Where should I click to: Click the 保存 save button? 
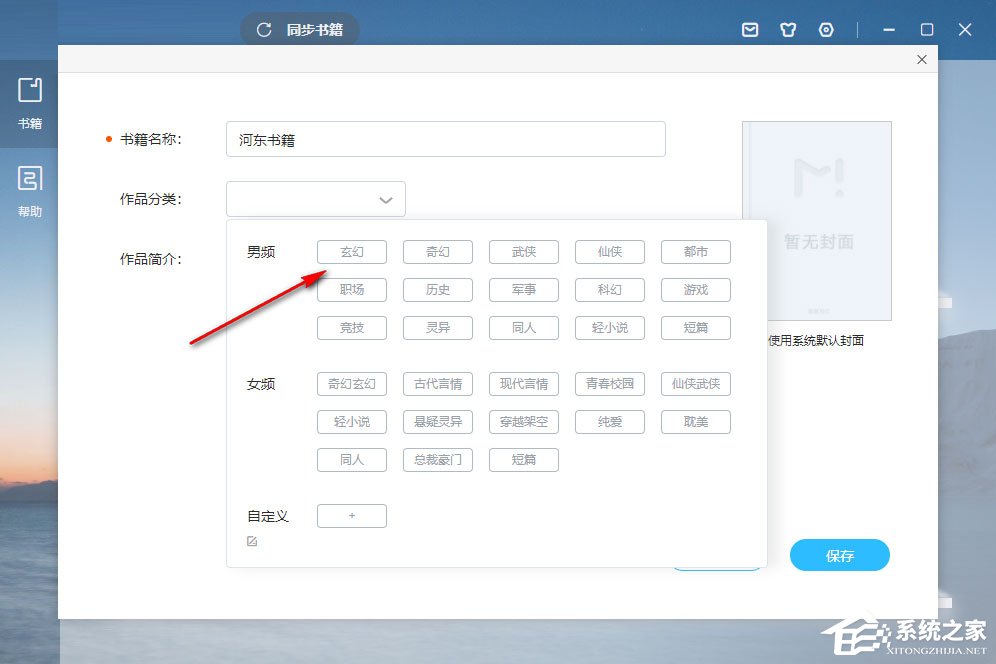click(x=839, y=555)
